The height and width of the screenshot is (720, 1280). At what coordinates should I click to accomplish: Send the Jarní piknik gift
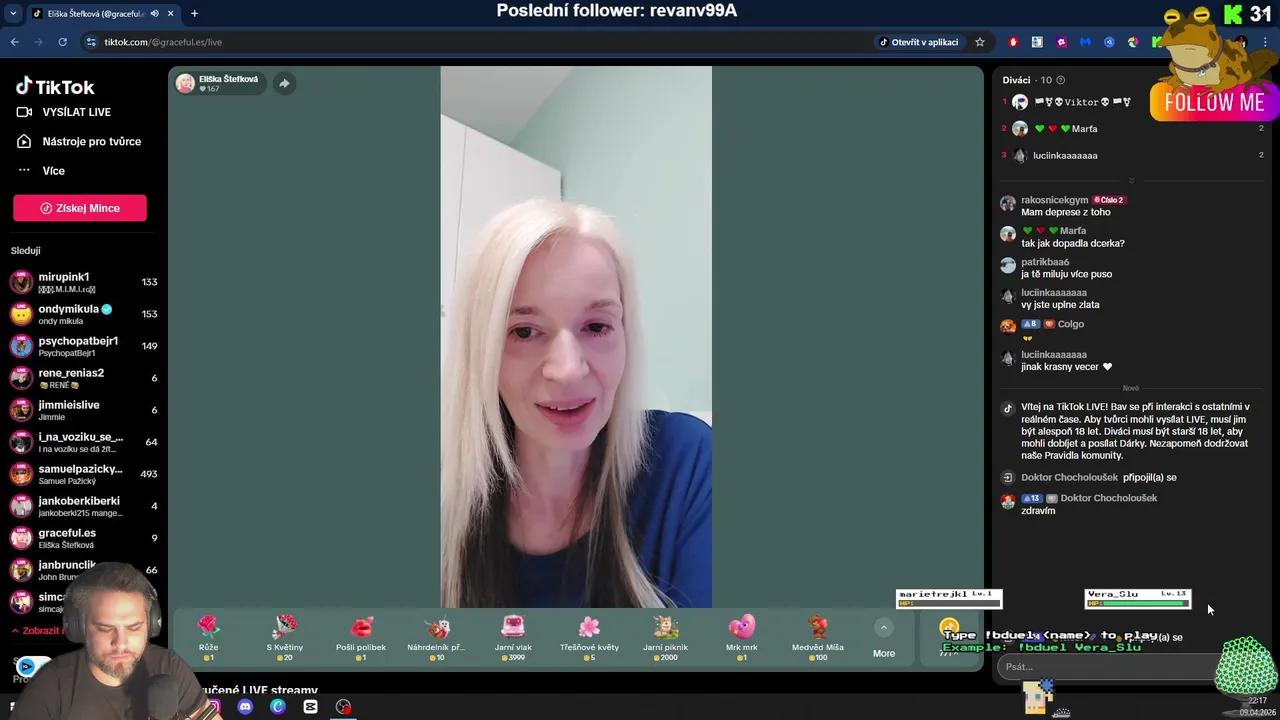coord(665,638)
